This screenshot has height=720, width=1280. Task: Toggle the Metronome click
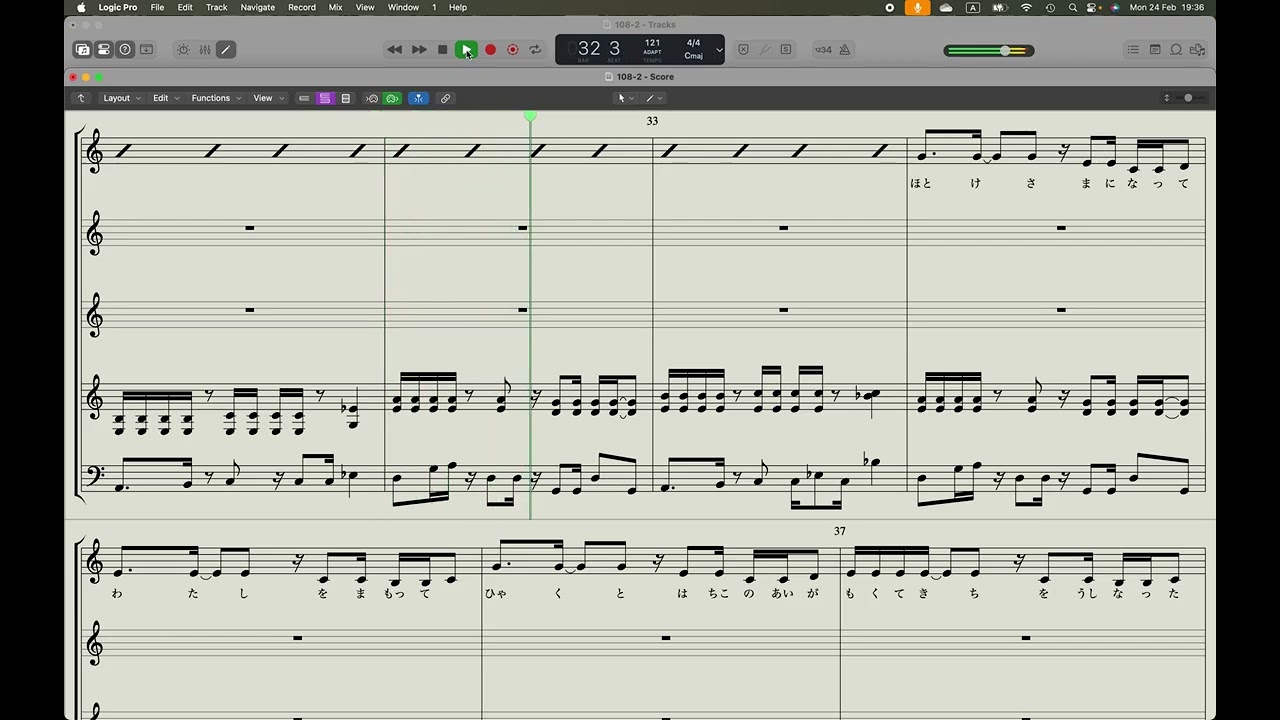845,49
